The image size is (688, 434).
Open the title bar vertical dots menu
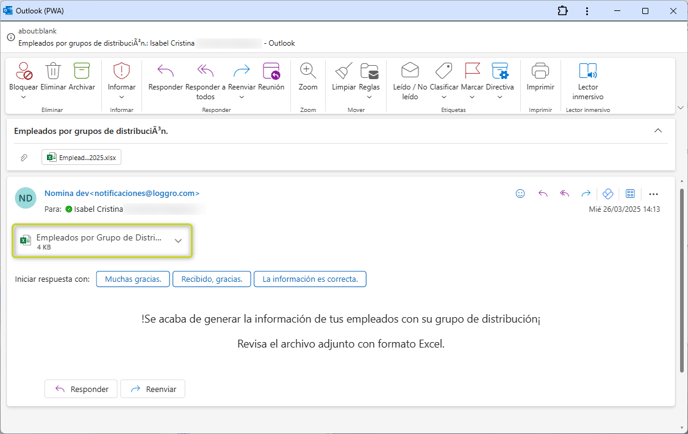(587, 11)
